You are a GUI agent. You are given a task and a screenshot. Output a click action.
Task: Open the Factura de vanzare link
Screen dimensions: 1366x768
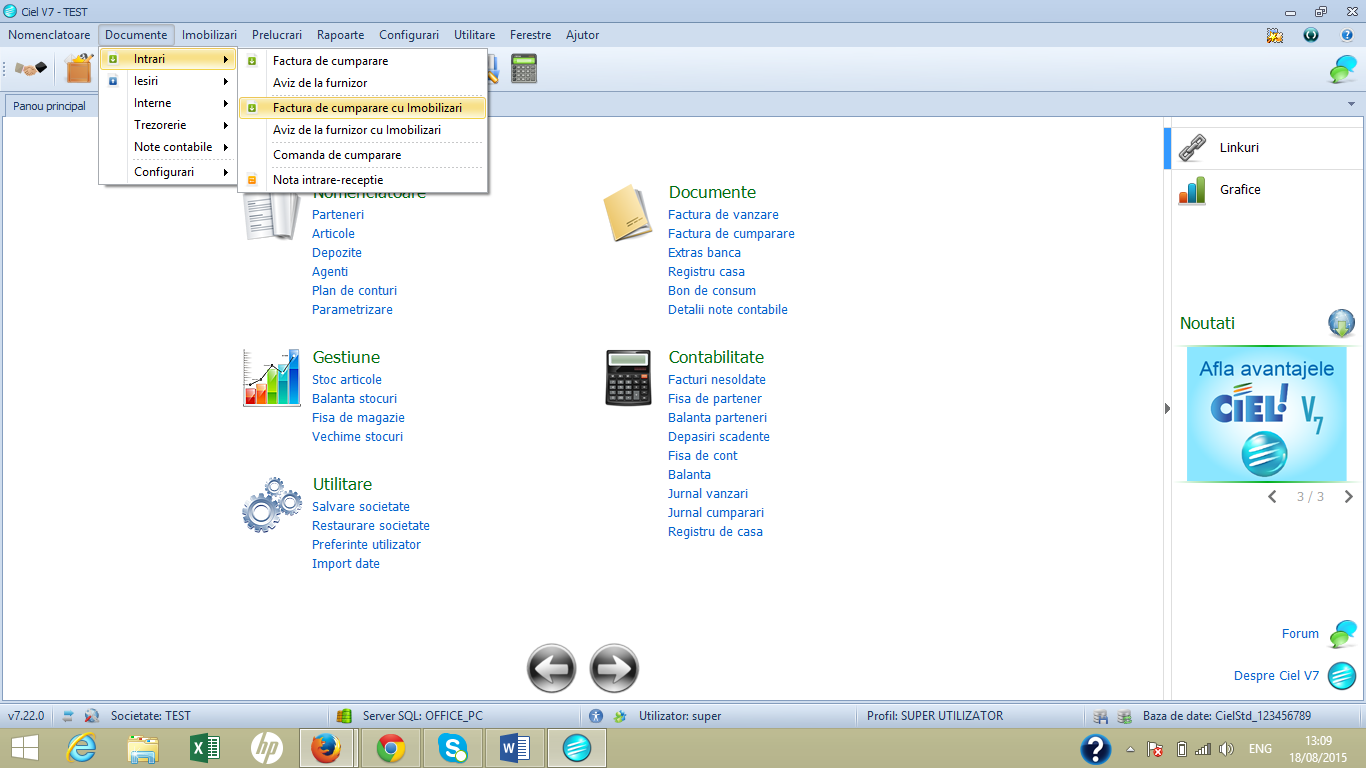723,215
